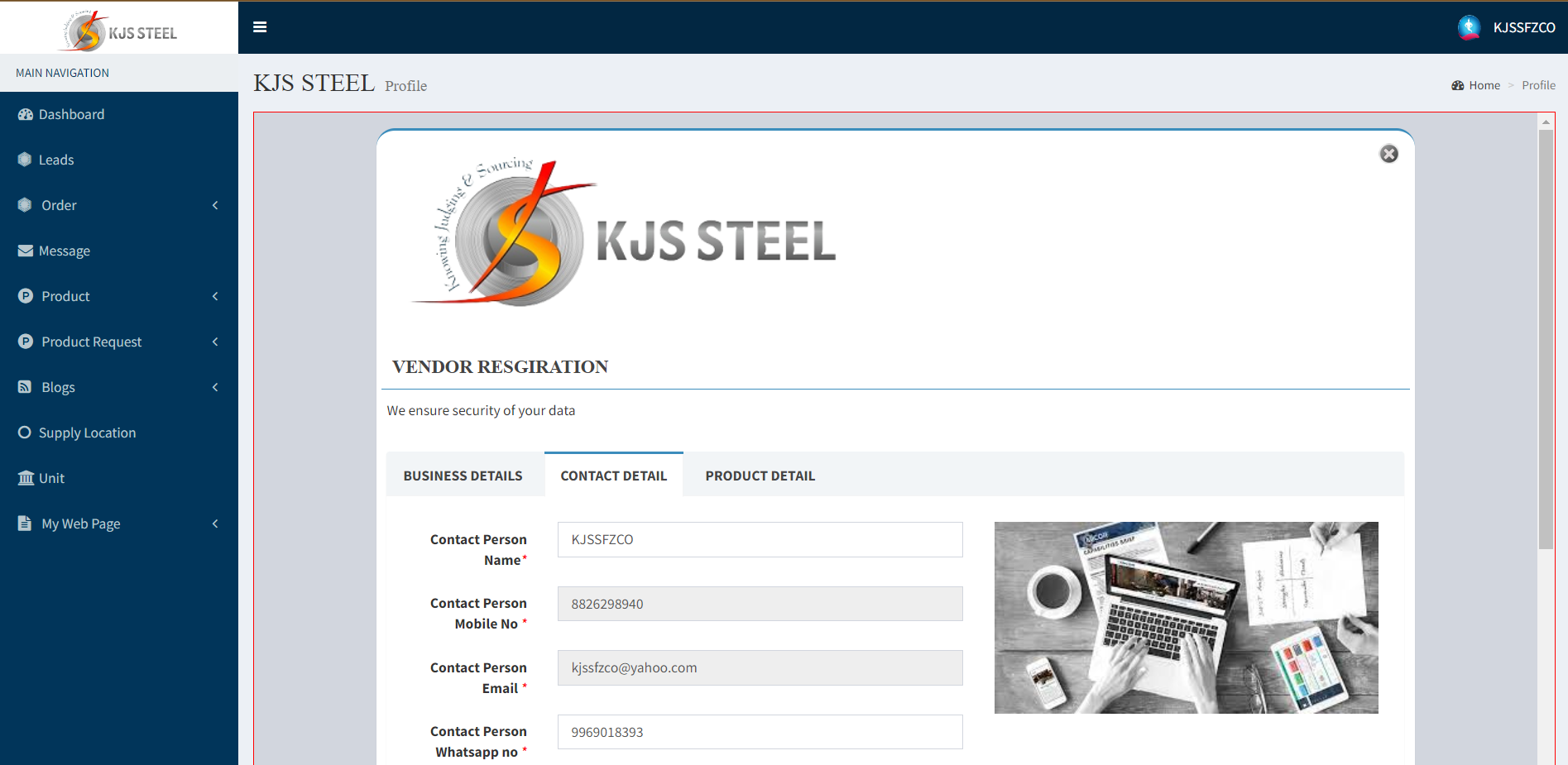Expand the Product submenu chevron

pos(215,296)
